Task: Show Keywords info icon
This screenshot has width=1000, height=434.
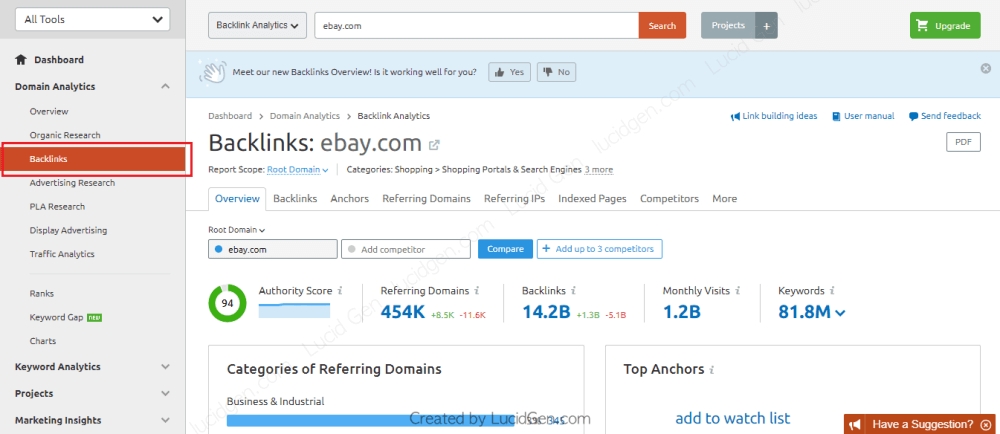Action: (x=832, y=291)
